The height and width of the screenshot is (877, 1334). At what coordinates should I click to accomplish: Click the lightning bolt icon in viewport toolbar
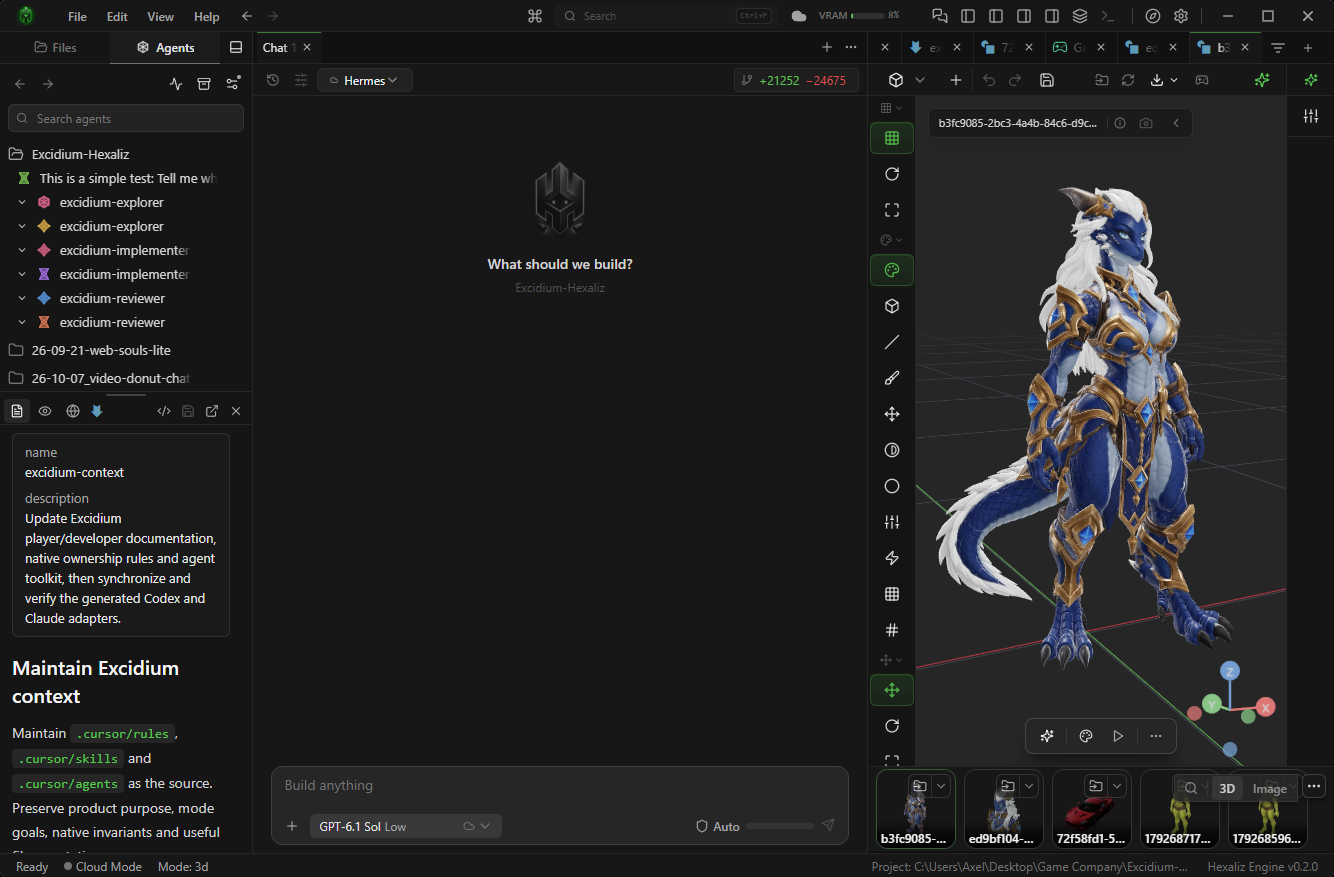click(892, 558)
